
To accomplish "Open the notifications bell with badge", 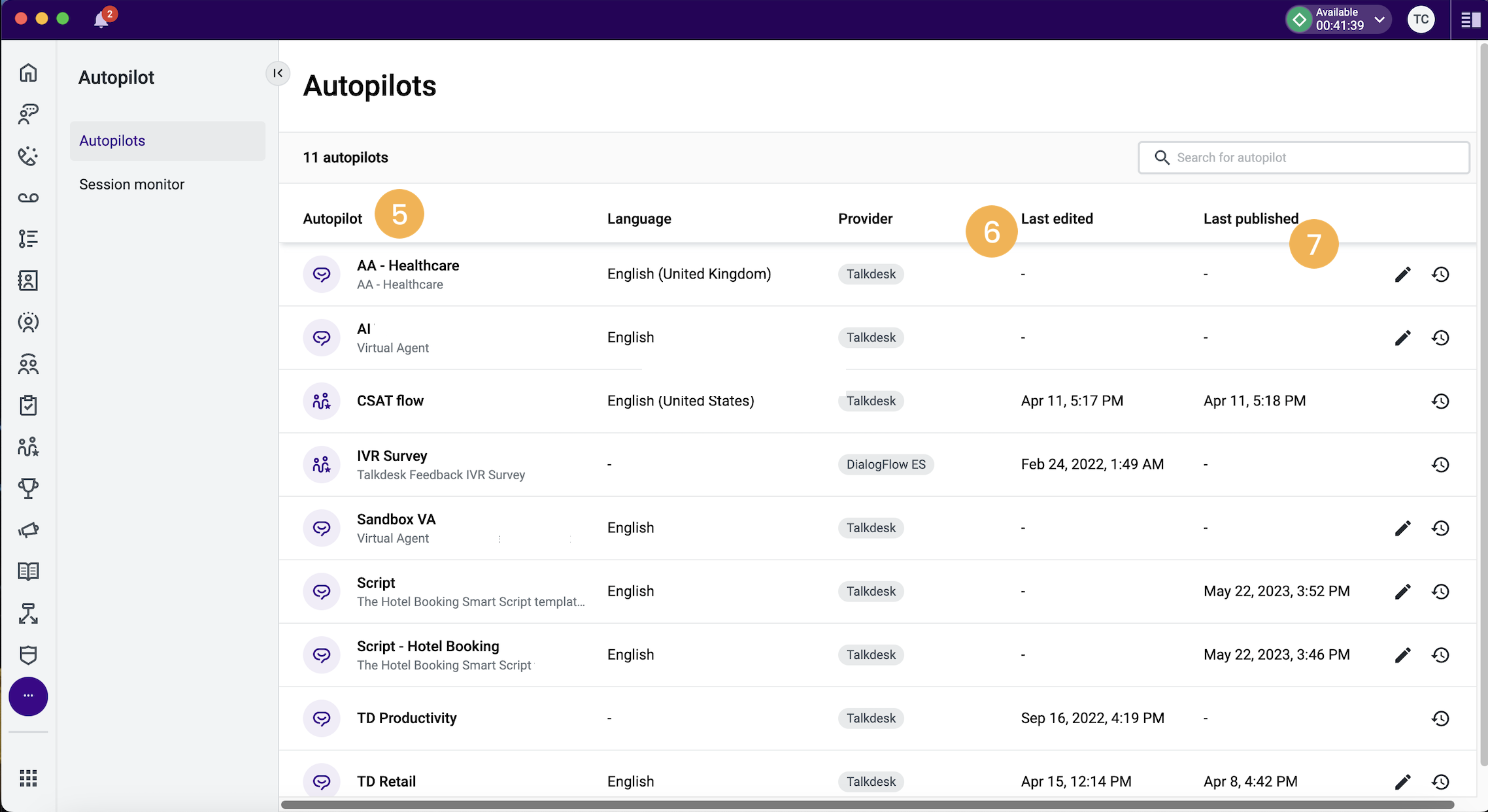I will point(103,18).
